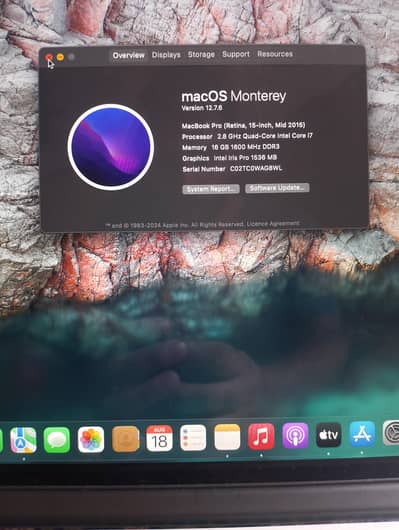Click the Version 12.7.6 text
This screenshot has width=399, height=530.
click(x=202, y=108)
